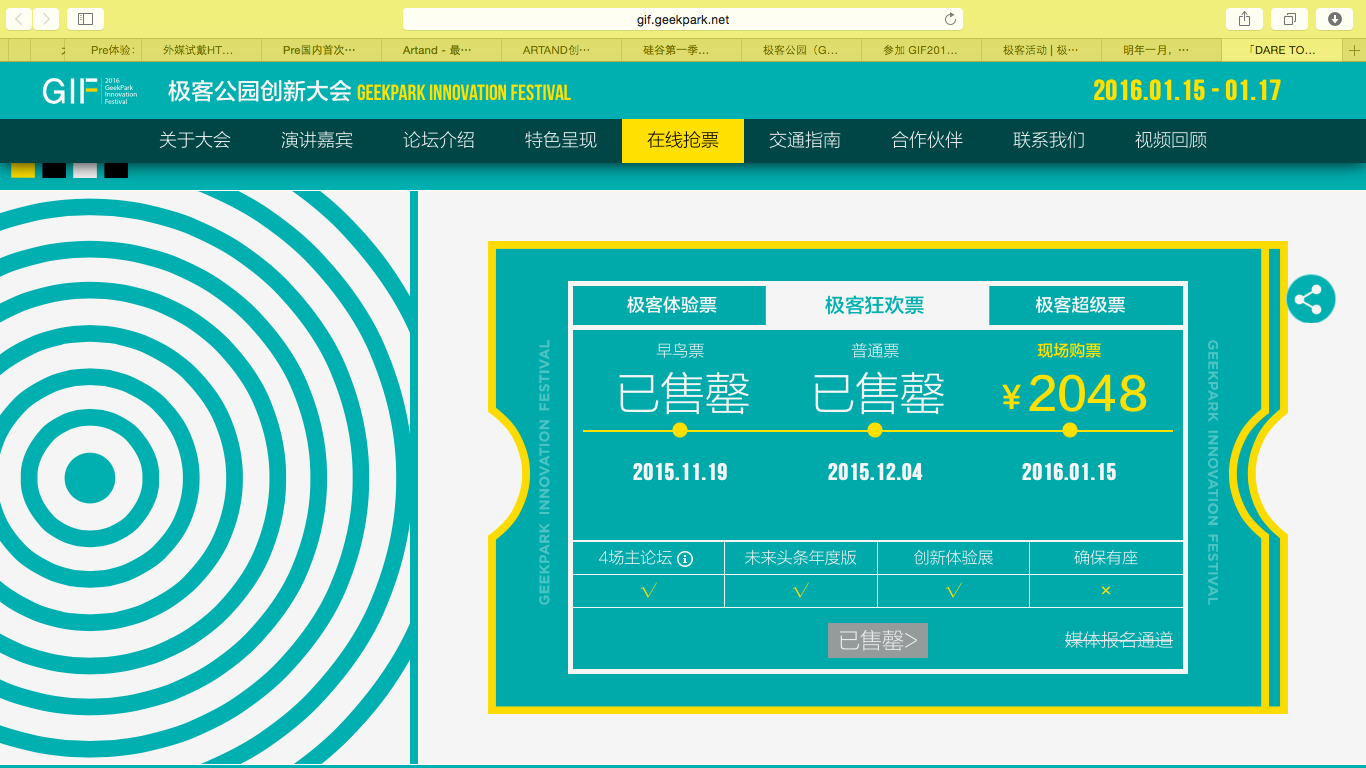The height and width of the screenshot is (768, 1366).
Task: Open the 极客活动 | 极… browser tab
Action: coord(1042,50)
